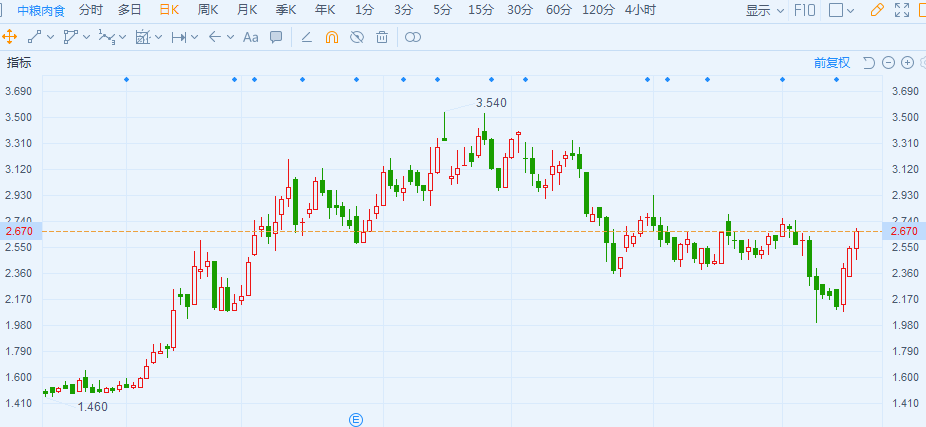Open the 显示 display dropdown
The width and height of the screenshot is (926, 427).
tap(765, 10)
